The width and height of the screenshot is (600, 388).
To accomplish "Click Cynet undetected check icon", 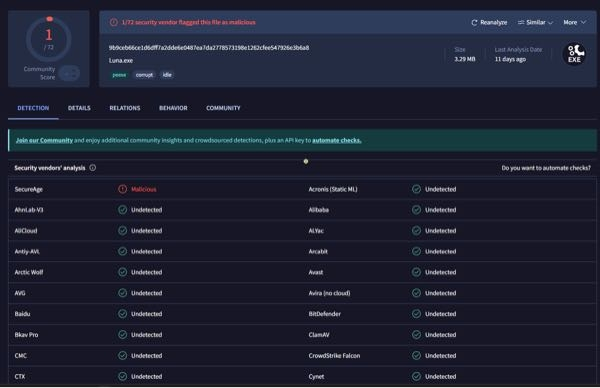I will coord(416,377).
